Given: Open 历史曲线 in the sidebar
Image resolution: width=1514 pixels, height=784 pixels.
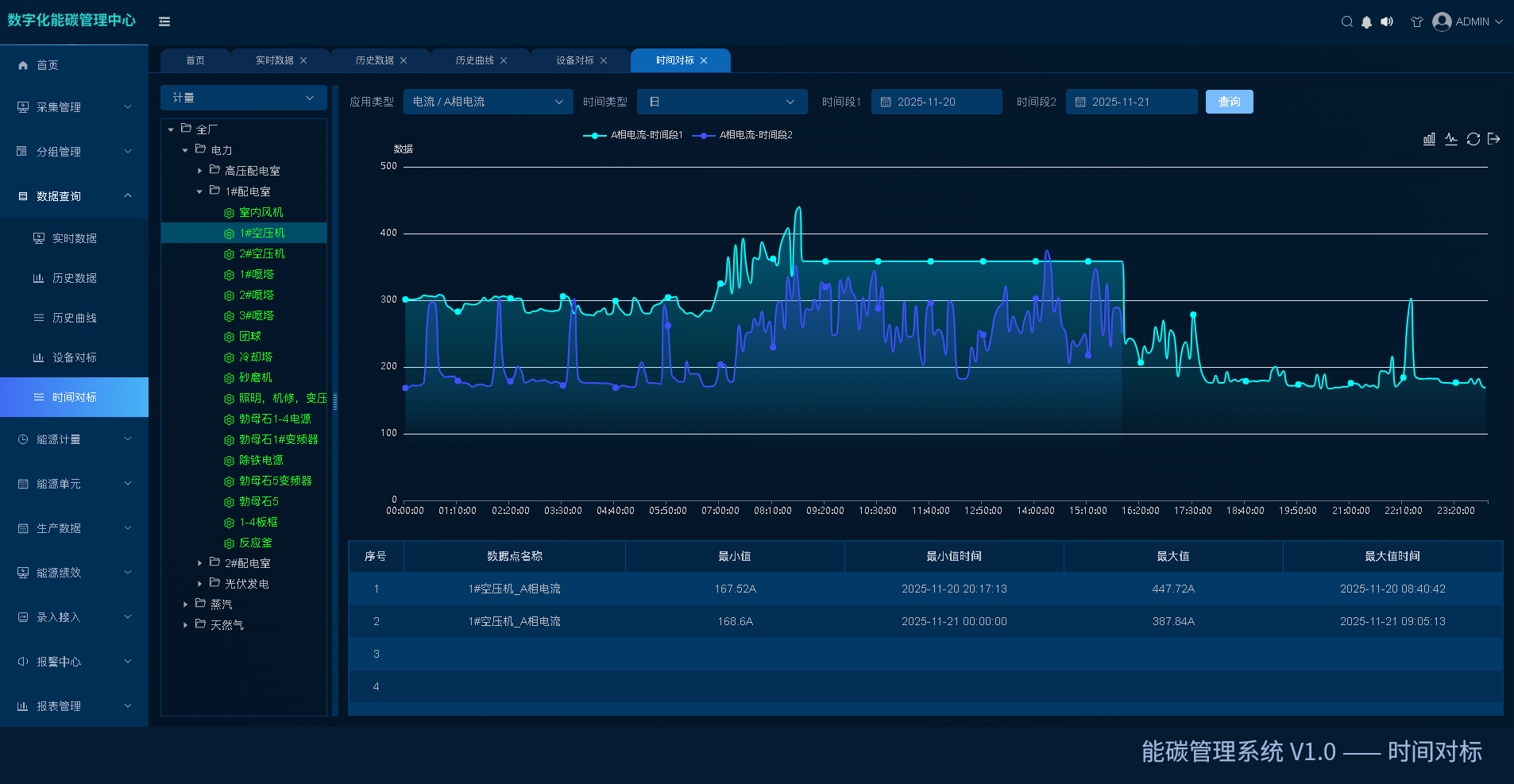Looking at the screenshot, I should [75, 318].
